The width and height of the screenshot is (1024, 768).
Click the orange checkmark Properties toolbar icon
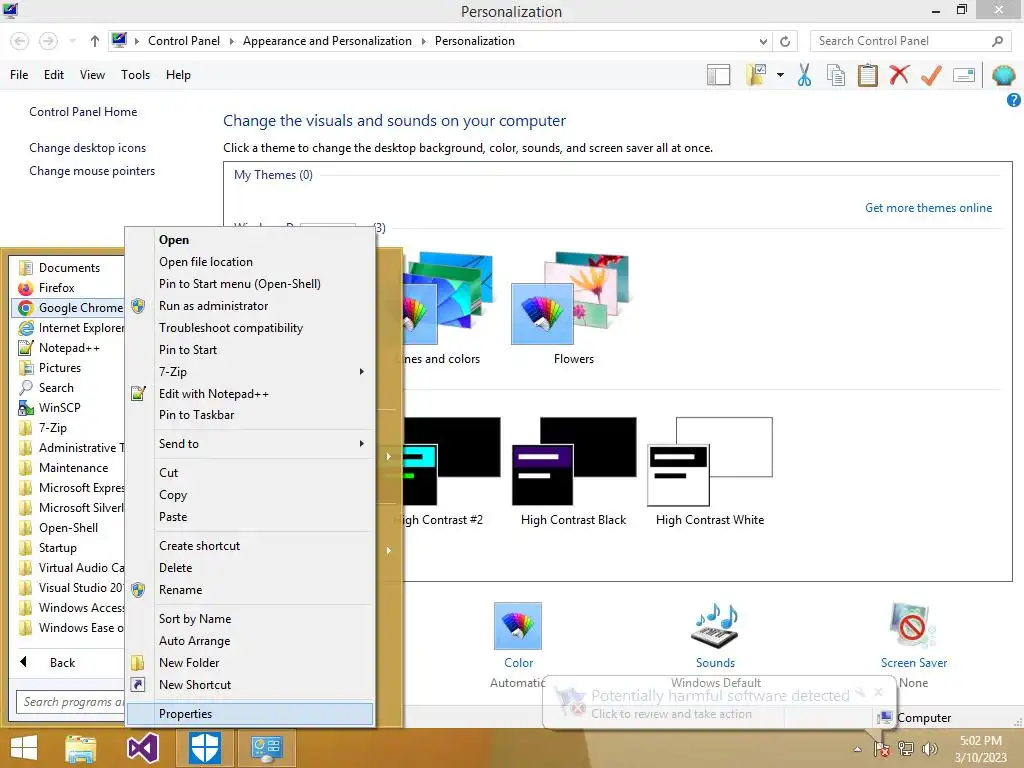click(x=931, y=75)
